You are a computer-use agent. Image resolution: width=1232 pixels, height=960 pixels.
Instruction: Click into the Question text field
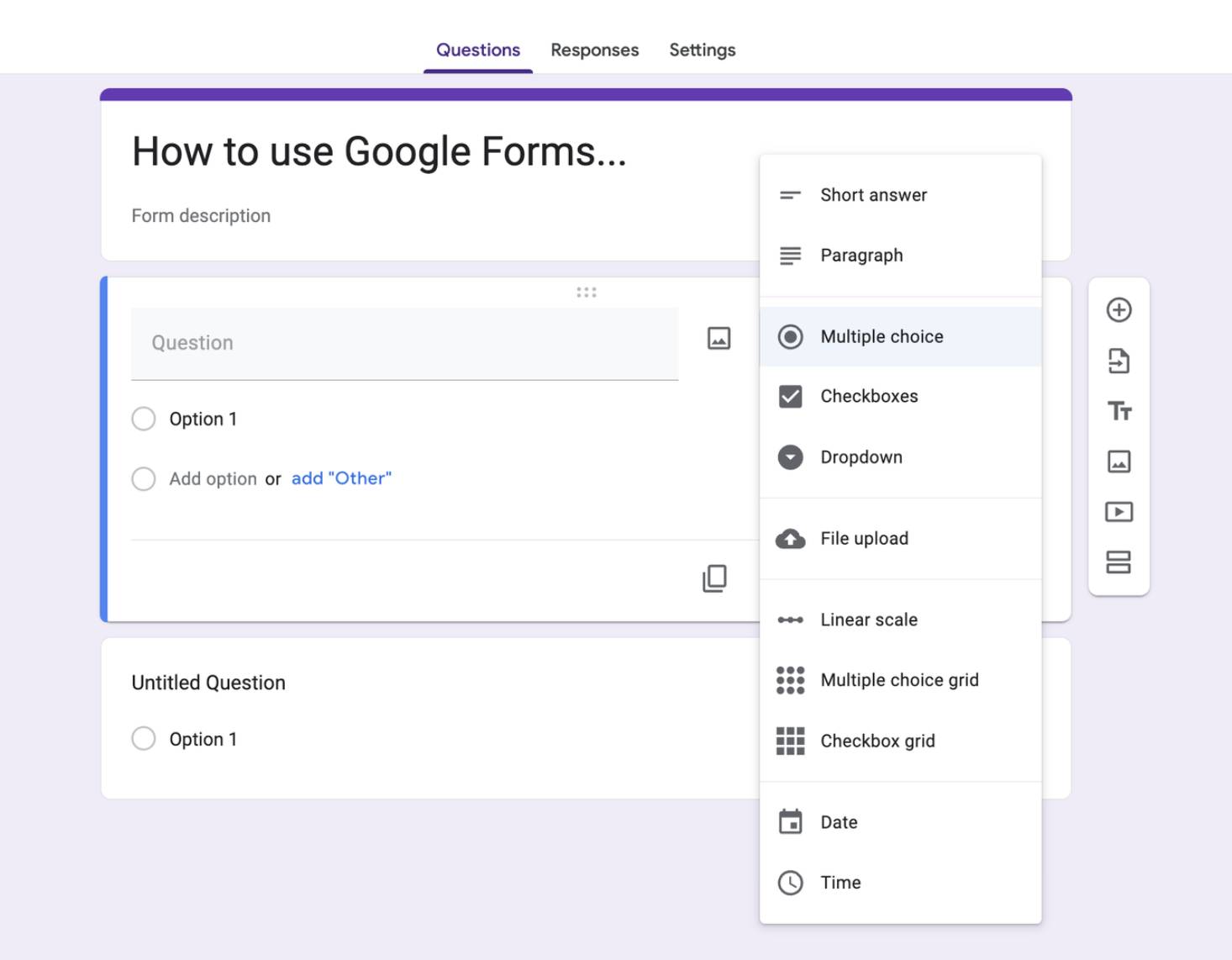pos(404,344)
